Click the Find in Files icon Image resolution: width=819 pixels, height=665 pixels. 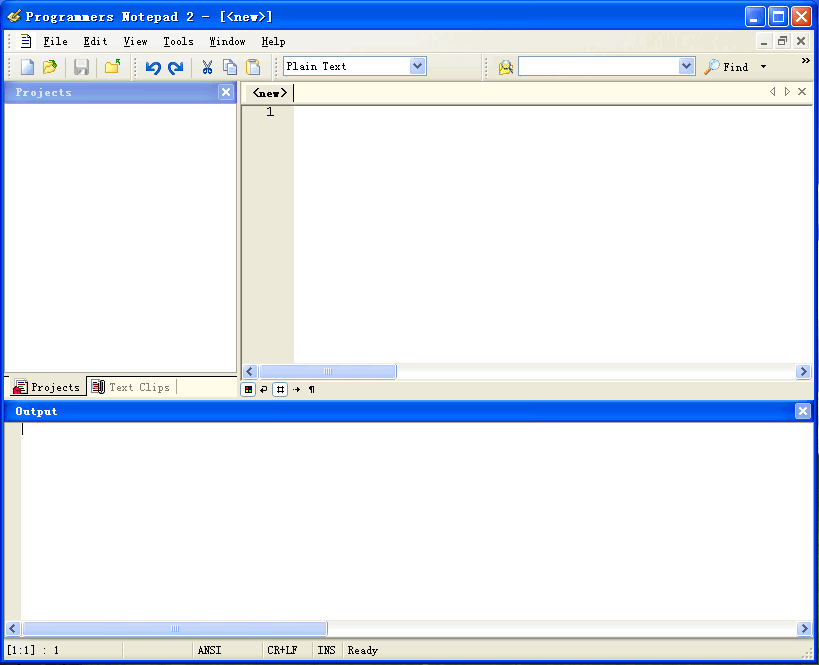pos(506,67)
